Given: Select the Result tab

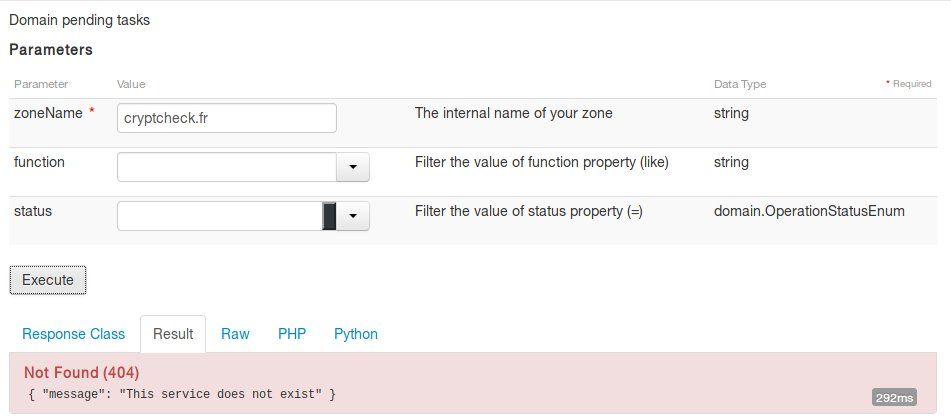Looking at the screenshot, I should click(173, 334).
